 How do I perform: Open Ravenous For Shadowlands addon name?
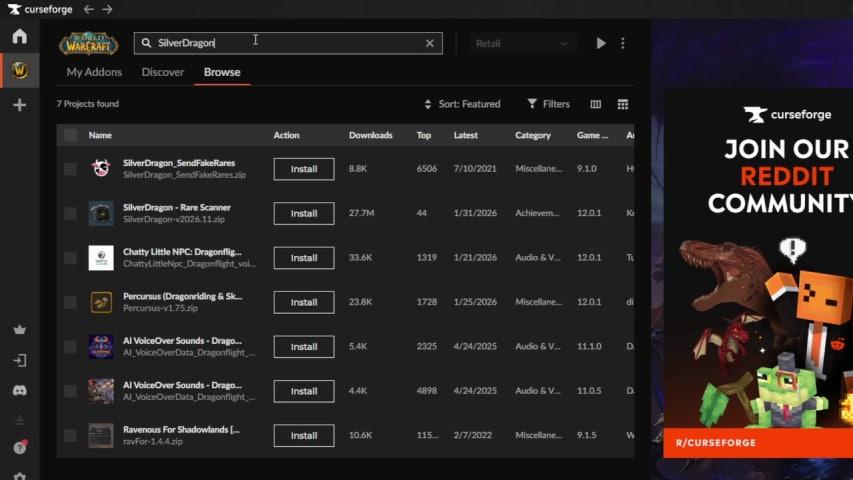click(181, 429)
